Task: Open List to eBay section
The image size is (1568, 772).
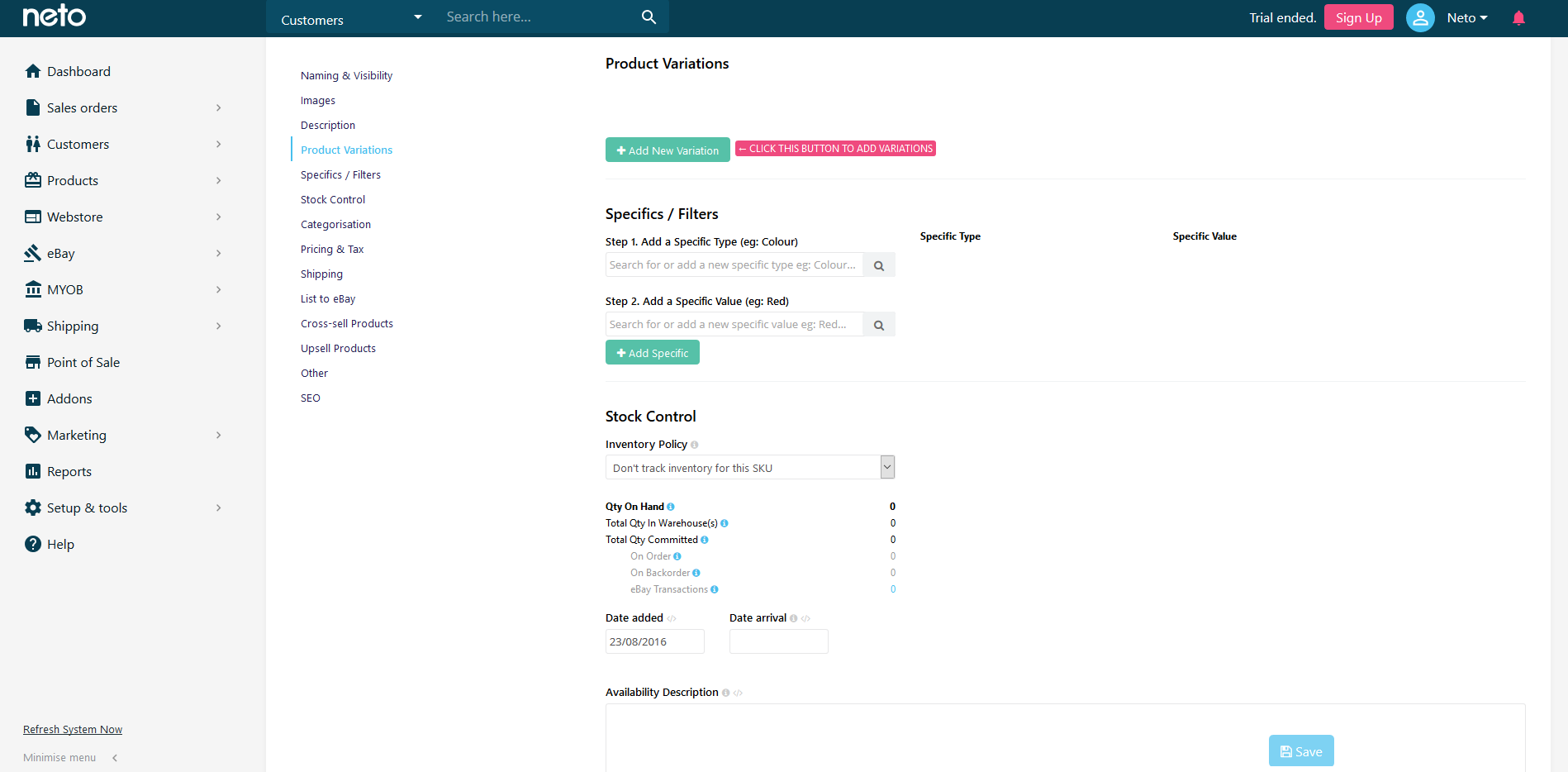Action: [x=328, y=298]
